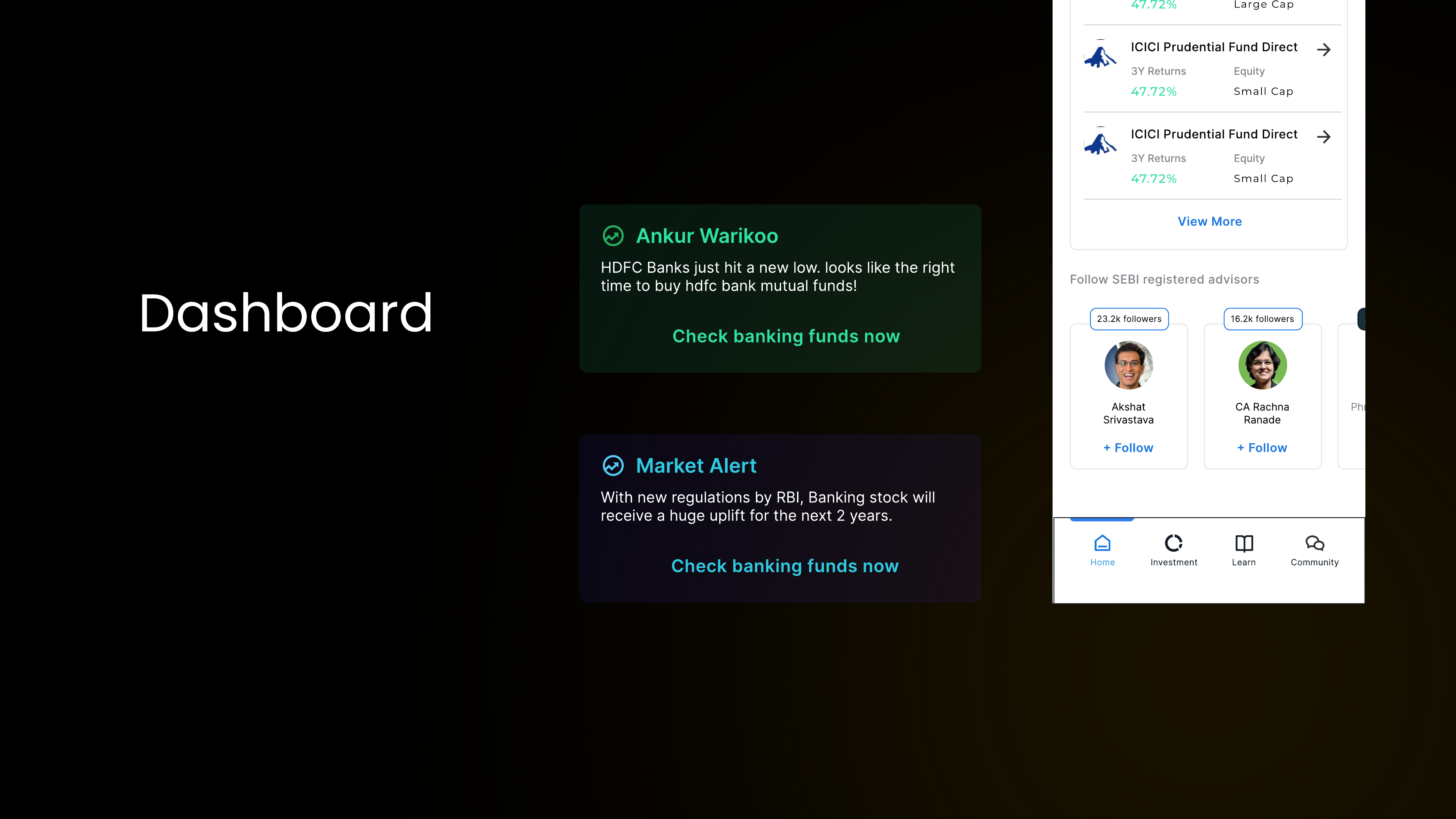Click the 16.2k followers badge
Screen dimensions: 1456x819
click(1263, 319)
